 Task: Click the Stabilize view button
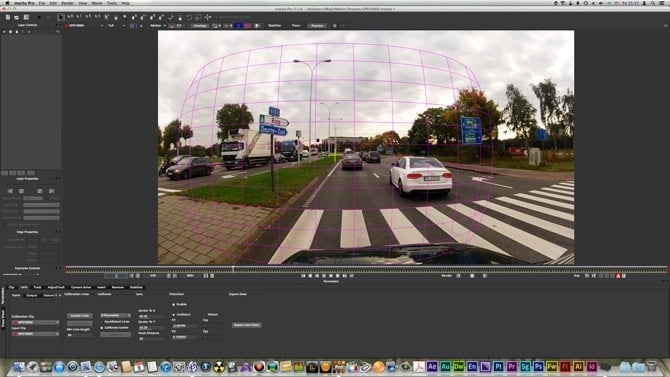(x=274, y=26)
